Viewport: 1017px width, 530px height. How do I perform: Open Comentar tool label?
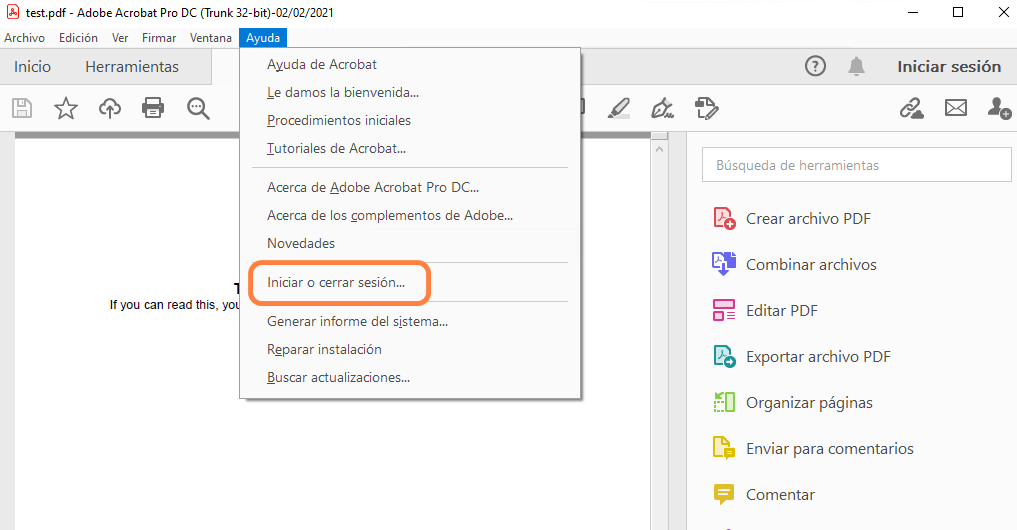(780, 494)
